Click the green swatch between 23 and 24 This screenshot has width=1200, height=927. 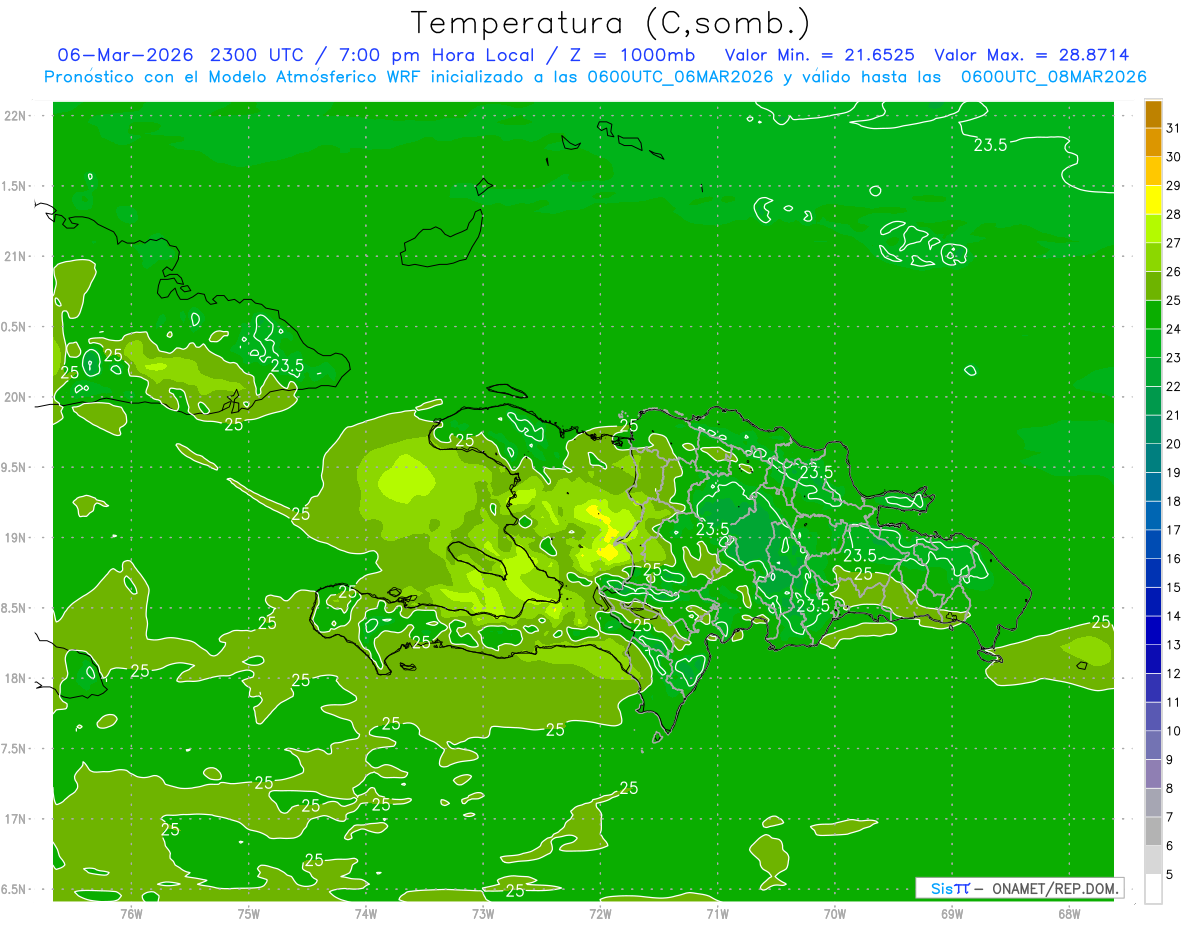click(x=1153, y=344)
